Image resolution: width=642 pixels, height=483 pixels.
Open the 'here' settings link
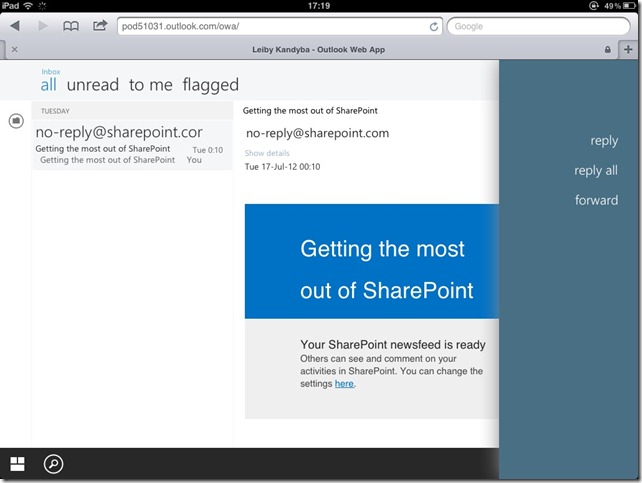click(344, 384)
